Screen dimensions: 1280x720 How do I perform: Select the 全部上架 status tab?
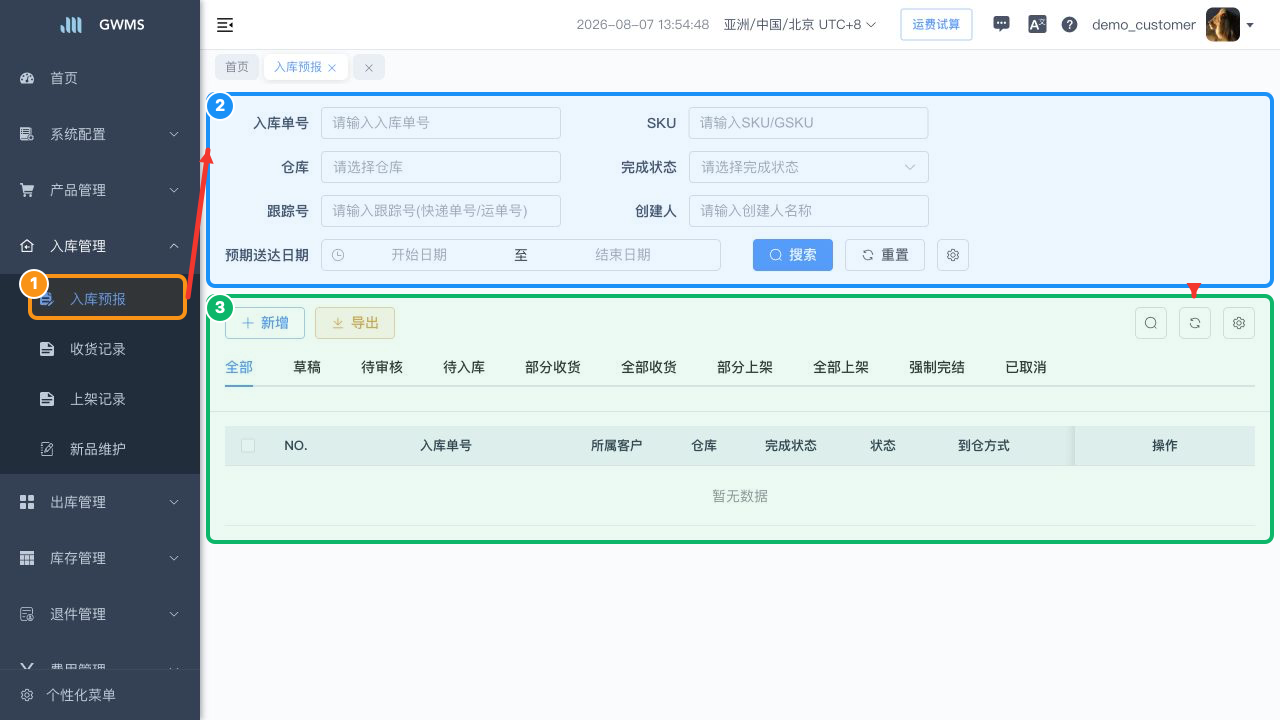(x=841, y=367)
